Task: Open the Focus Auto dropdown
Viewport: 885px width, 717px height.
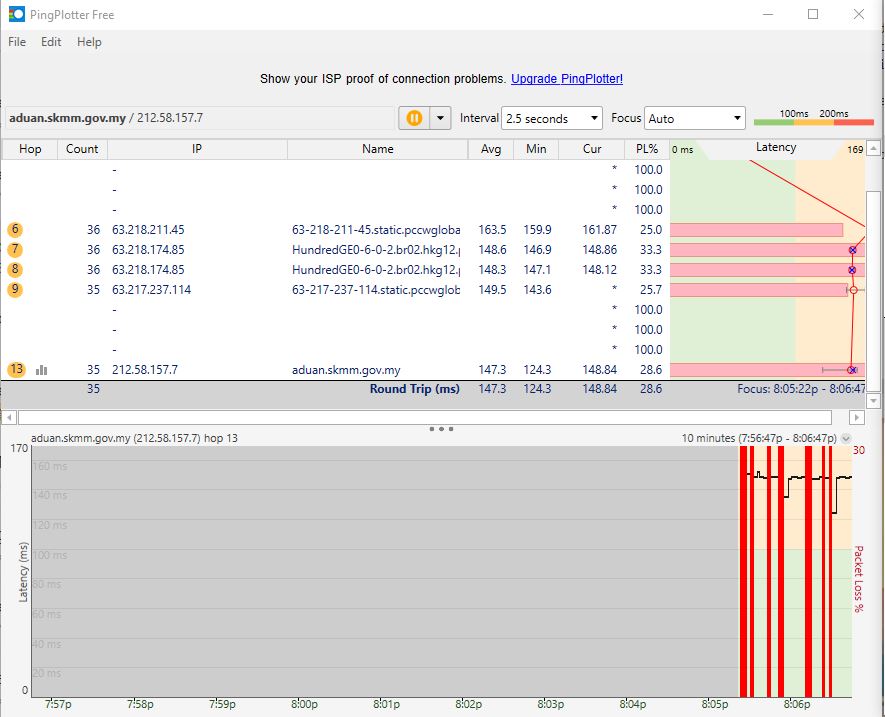Action: tap(695, 118)
